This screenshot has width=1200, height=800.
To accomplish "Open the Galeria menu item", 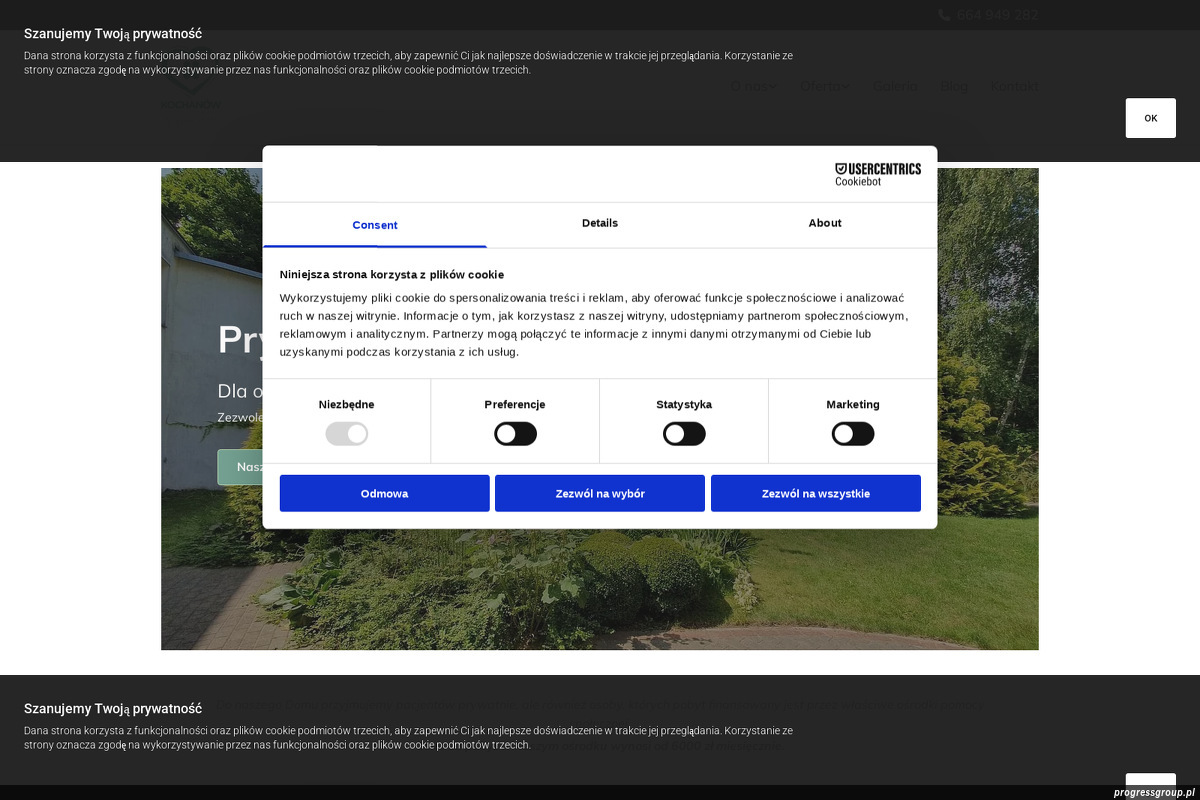I will pyautogui.click(x=894, y=86).
